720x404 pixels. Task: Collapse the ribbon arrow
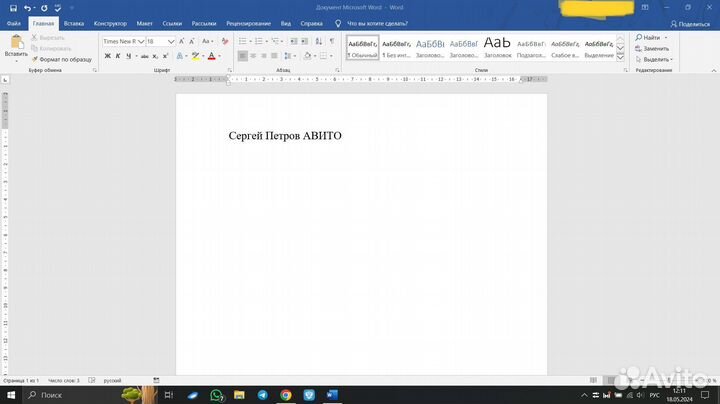tap(714, 70)
